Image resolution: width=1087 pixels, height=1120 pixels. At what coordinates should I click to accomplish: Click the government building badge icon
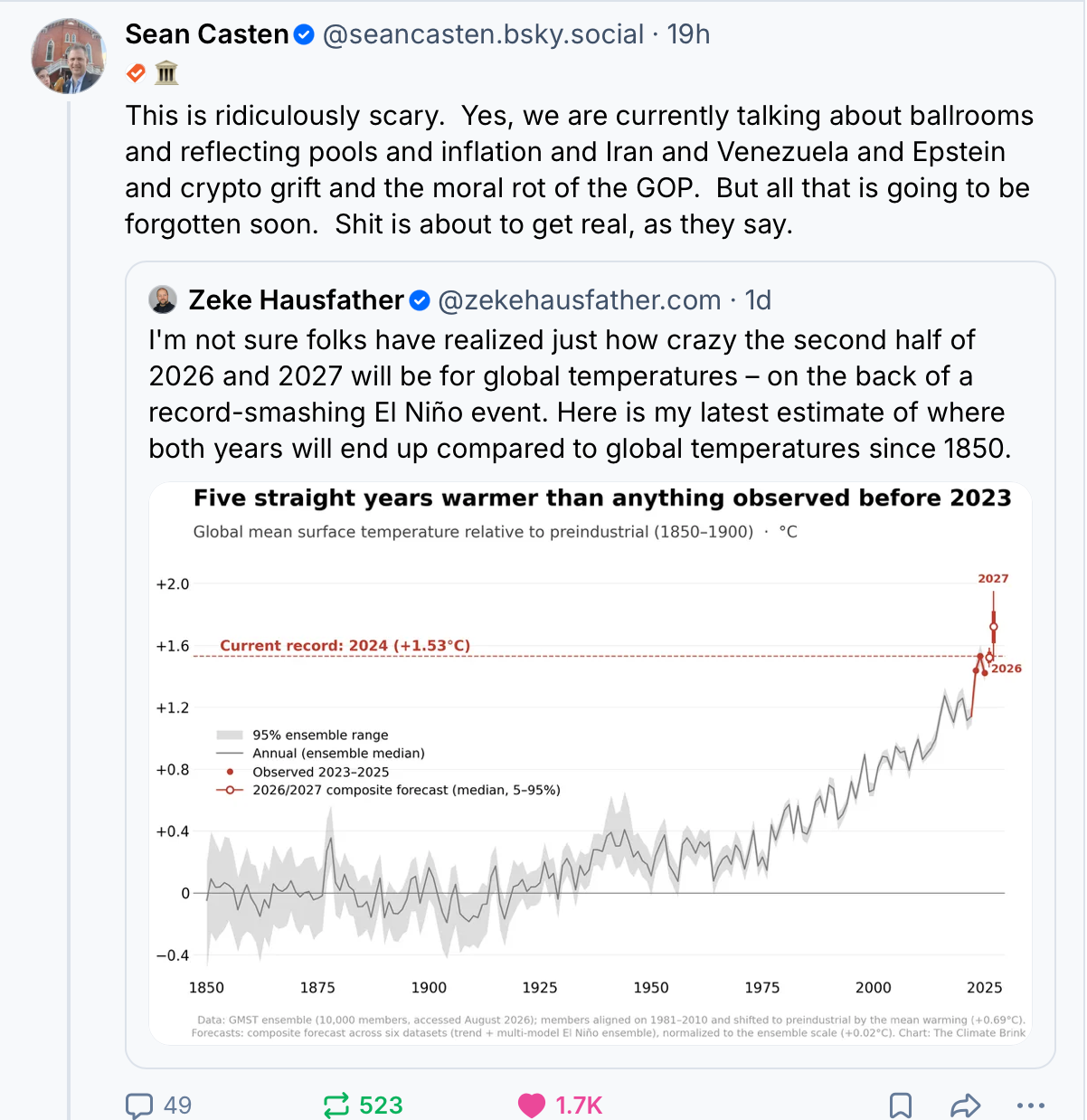point(166,72)
